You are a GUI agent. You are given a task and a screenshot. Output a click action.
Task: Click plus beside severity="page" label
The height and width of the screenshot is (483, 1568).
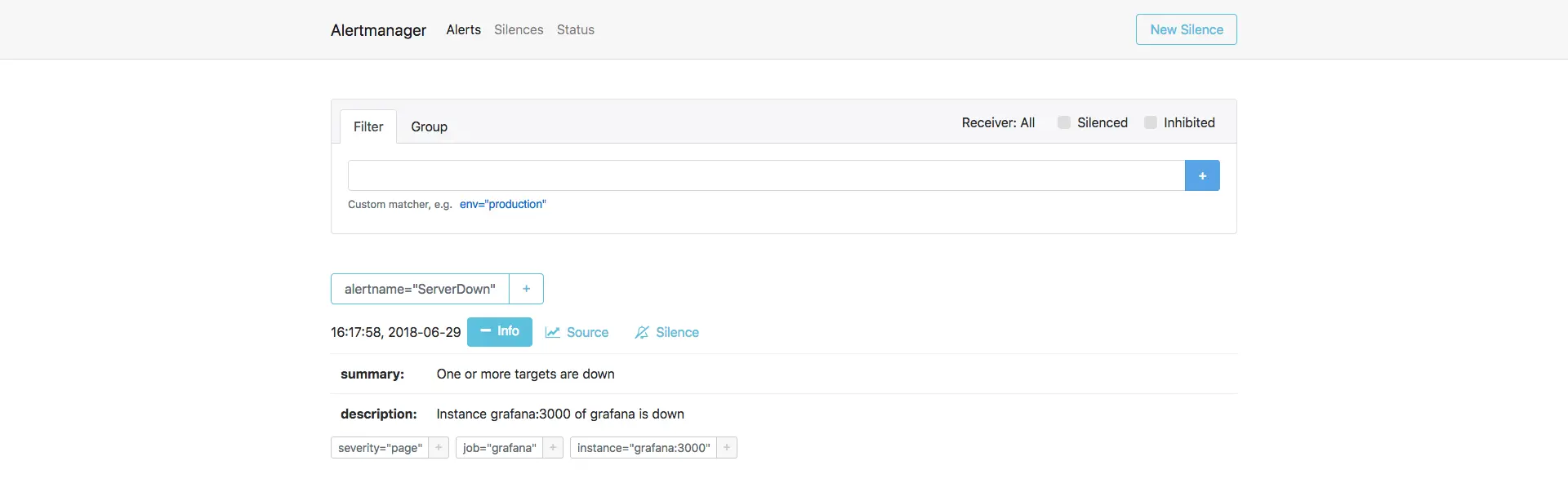click(439, 448)
